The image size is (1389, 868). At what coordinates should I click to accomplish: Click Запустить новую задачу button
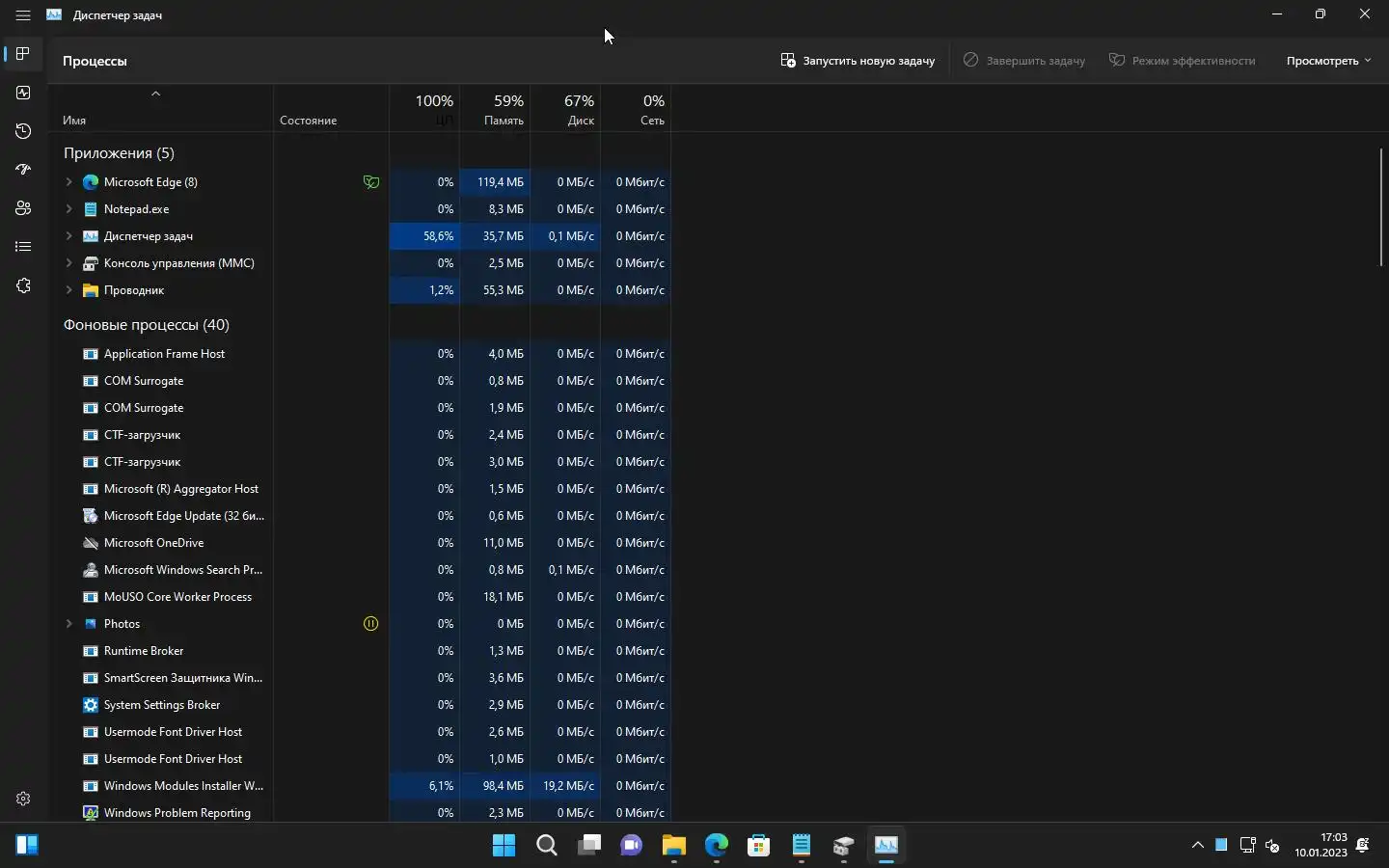[858, 60]
